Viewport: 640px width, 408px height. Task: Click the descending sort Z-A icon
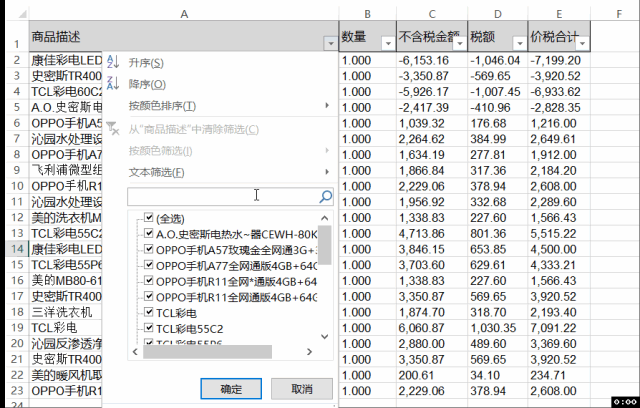(x=113, y=84)
